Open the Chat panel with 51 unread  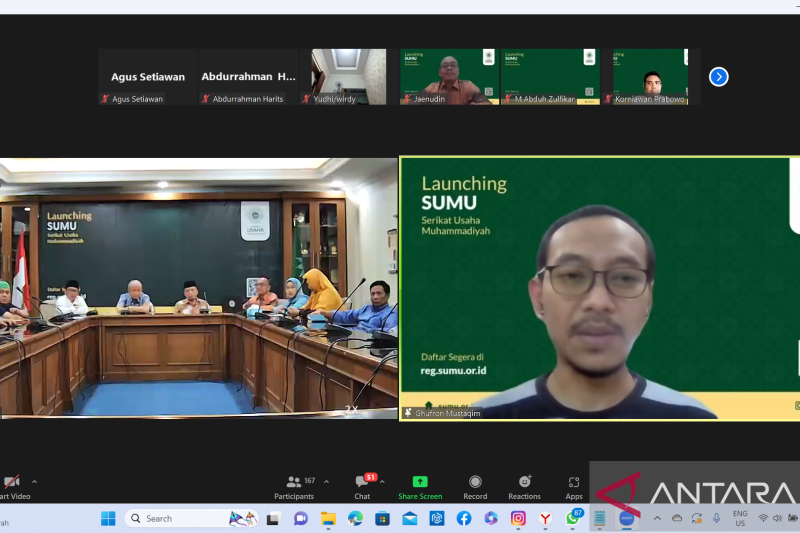pos(362,488)
